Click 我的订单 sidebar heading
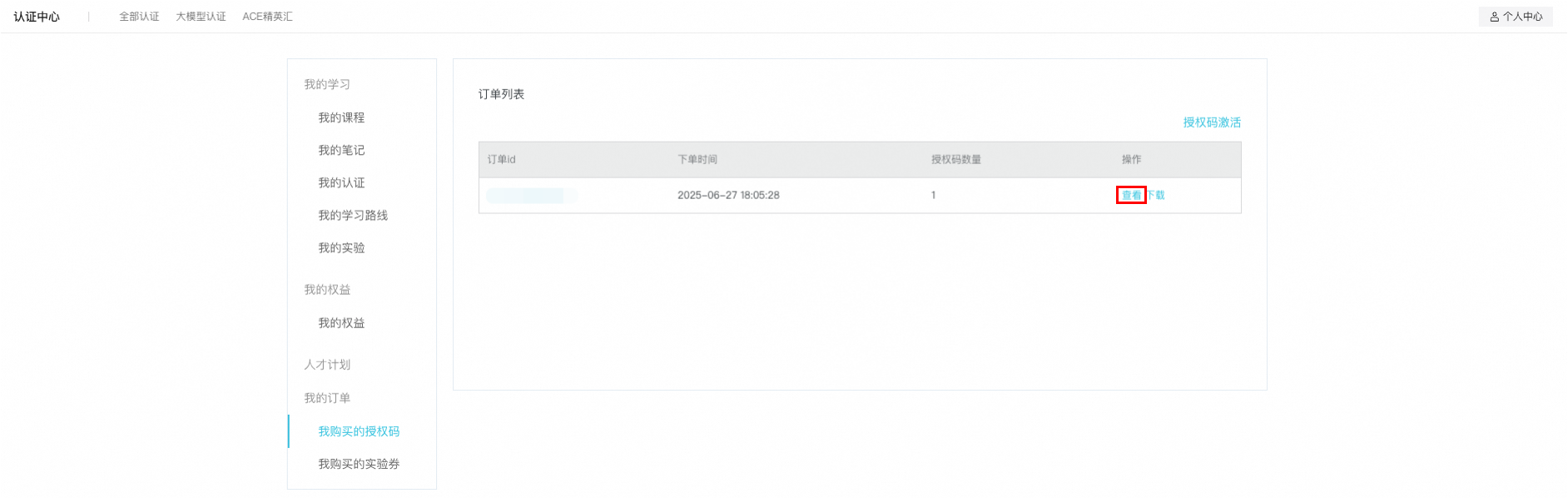1568x498 pixels. pos(327,398)
